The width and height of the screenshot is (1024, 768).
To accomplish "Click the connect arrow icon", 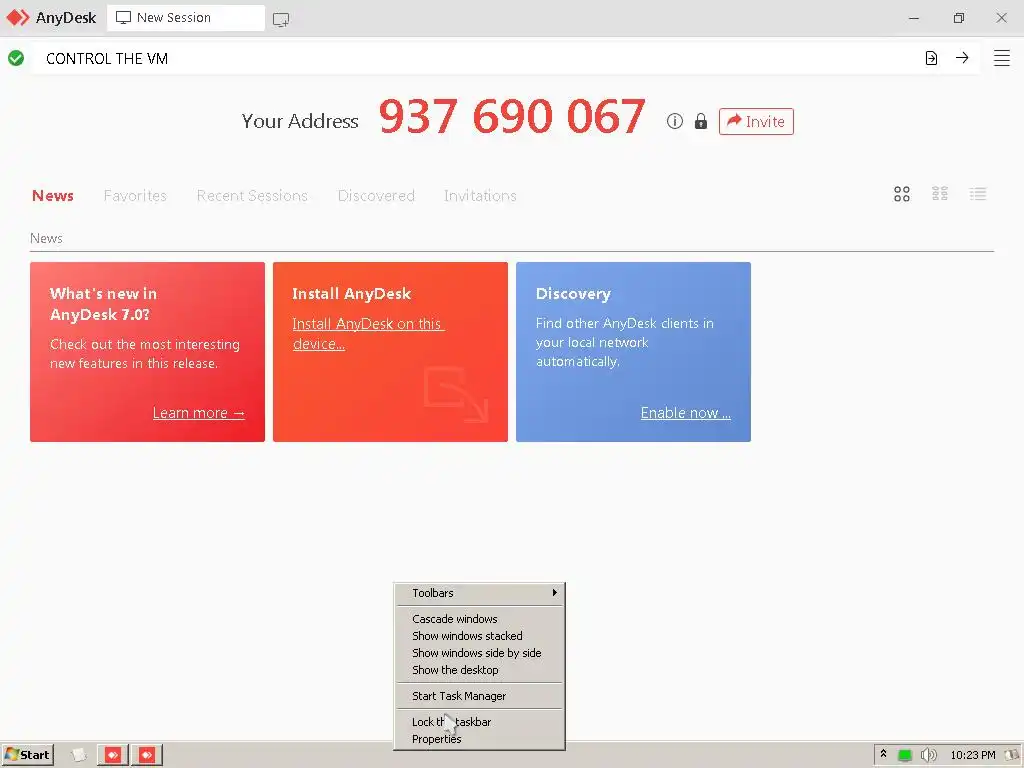I will coord(962,58).
